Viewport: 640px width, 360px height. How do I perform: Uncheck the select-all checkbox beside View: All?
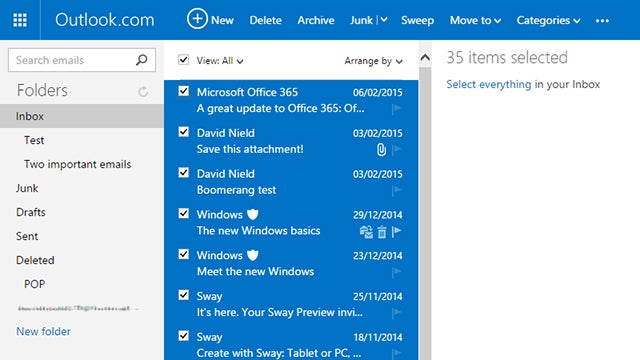coord(183,60)
